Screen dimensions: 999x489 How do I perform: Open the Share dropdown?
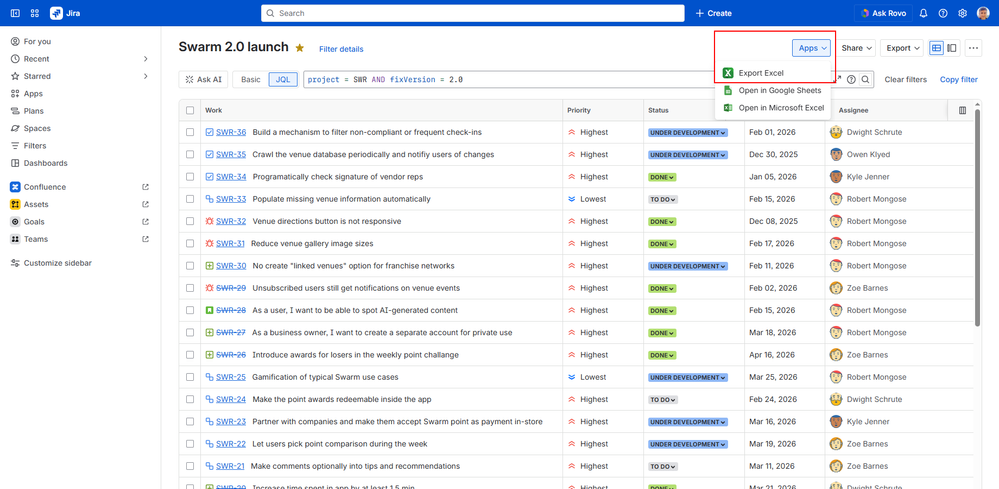[856, 48]
